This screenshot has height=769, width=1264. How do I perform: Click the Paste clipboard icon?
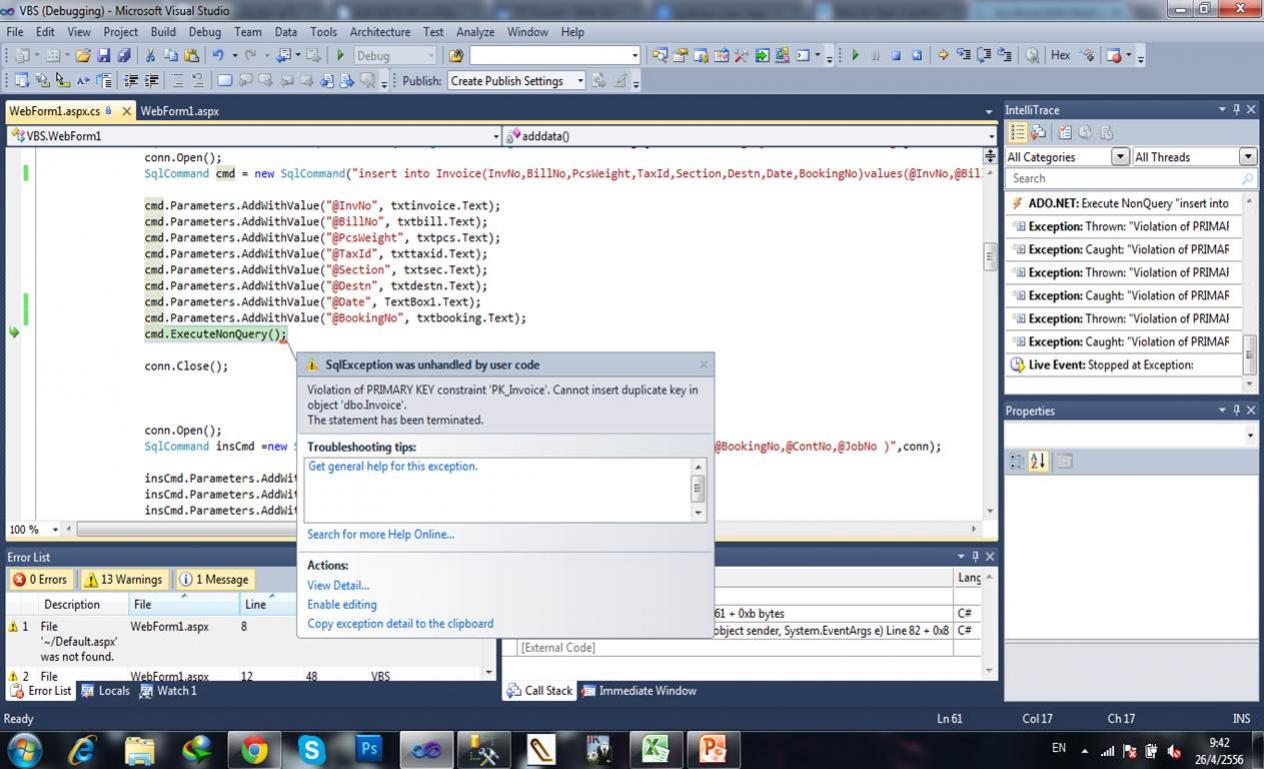tap(190, 56)
